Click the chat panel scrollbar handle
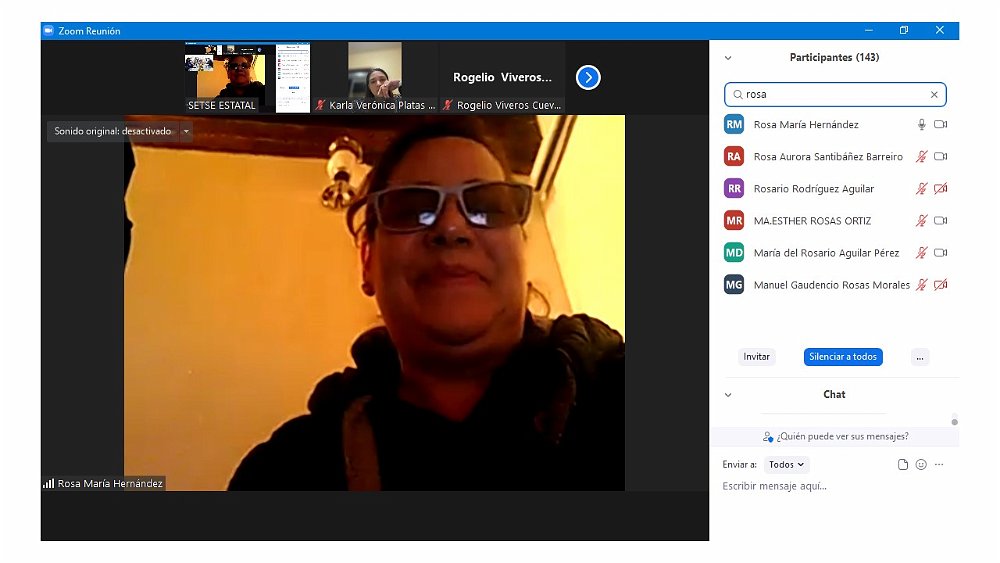Screen dimensions: 1000x563 pos(955,422)
